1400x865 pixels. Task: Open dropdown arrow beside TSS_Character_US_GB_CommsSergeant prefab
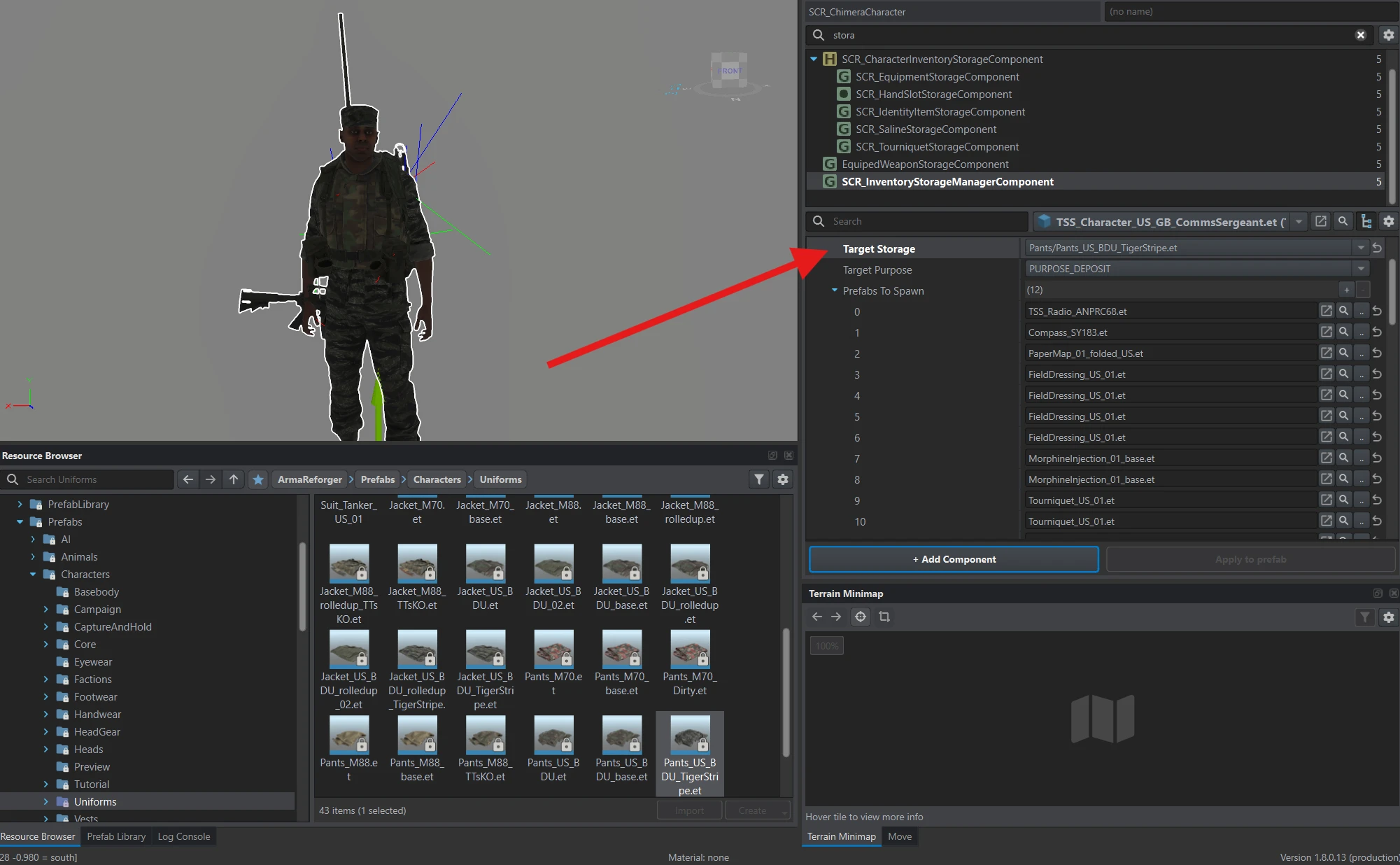(x=1299, y=222)
